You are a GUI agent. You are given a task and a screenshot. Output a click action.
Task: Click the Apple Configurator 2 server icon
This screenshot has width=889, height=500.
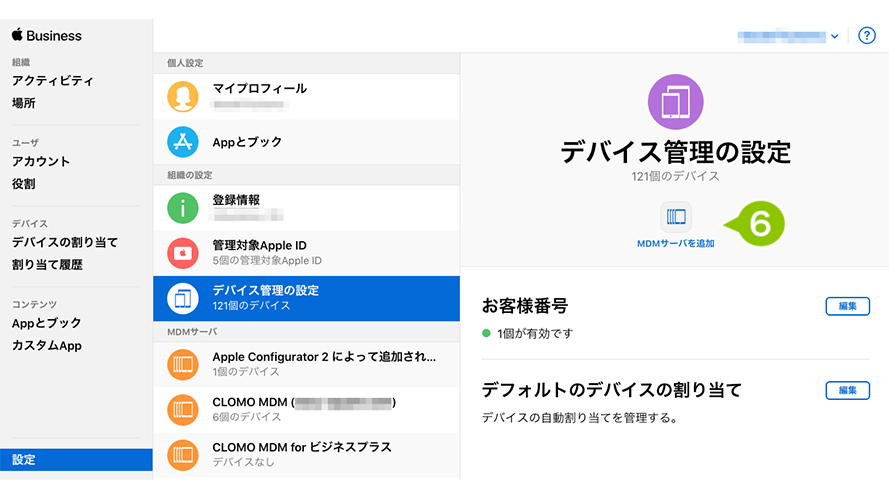pos(183,364)
